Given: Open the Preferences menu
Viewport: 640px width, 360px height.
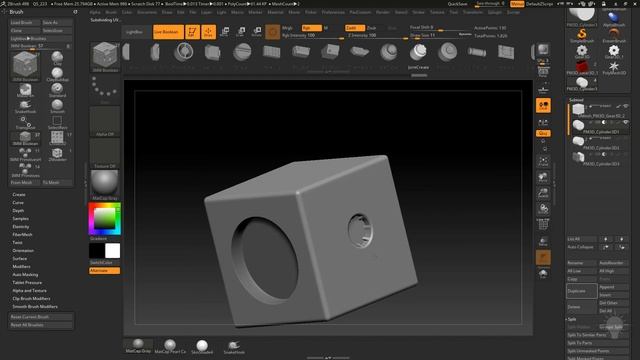Looking at the screenshot, I should 333,12.
